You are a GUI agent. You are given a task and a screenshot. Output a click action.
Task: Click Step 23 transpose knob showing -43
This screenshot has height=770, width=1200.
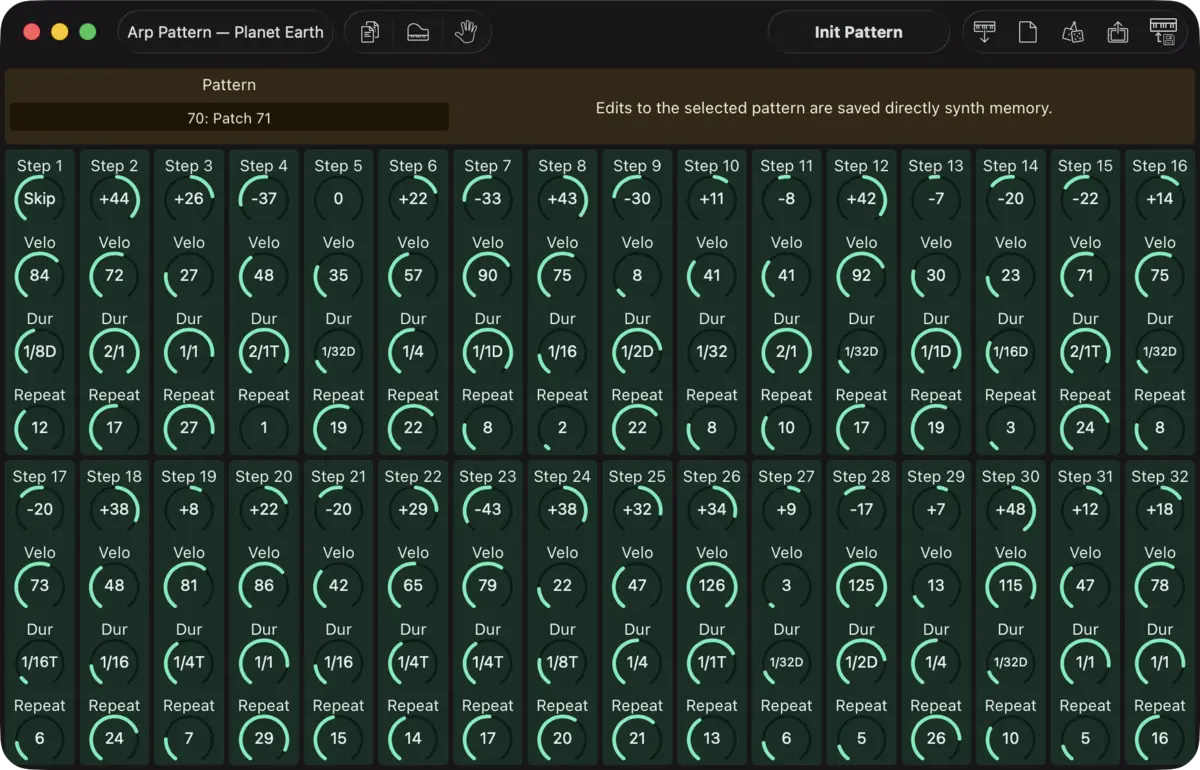click(x=488, y=510)
